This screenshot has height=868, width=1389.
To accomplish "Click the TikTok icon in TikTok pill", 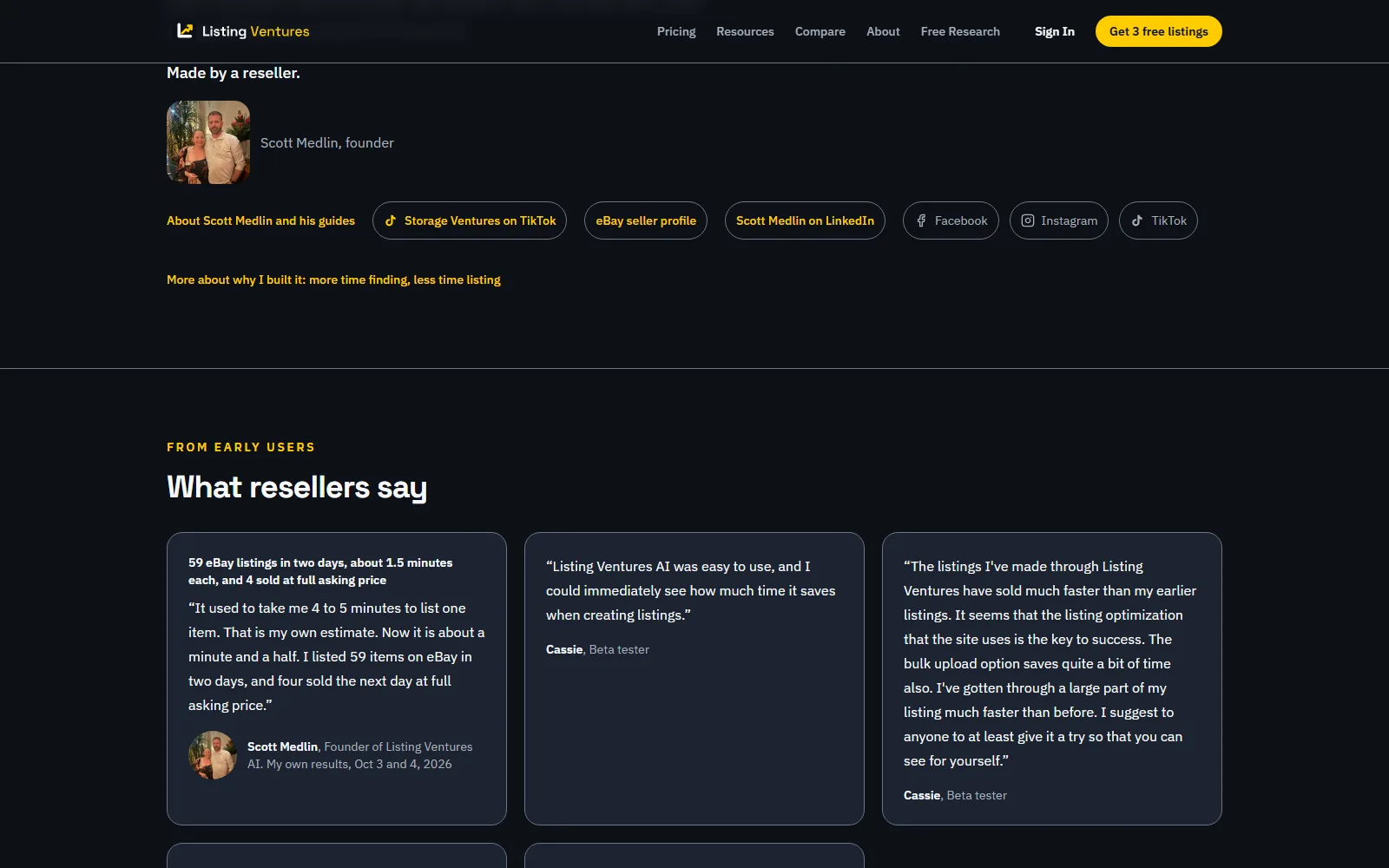I will [1137, 220].
